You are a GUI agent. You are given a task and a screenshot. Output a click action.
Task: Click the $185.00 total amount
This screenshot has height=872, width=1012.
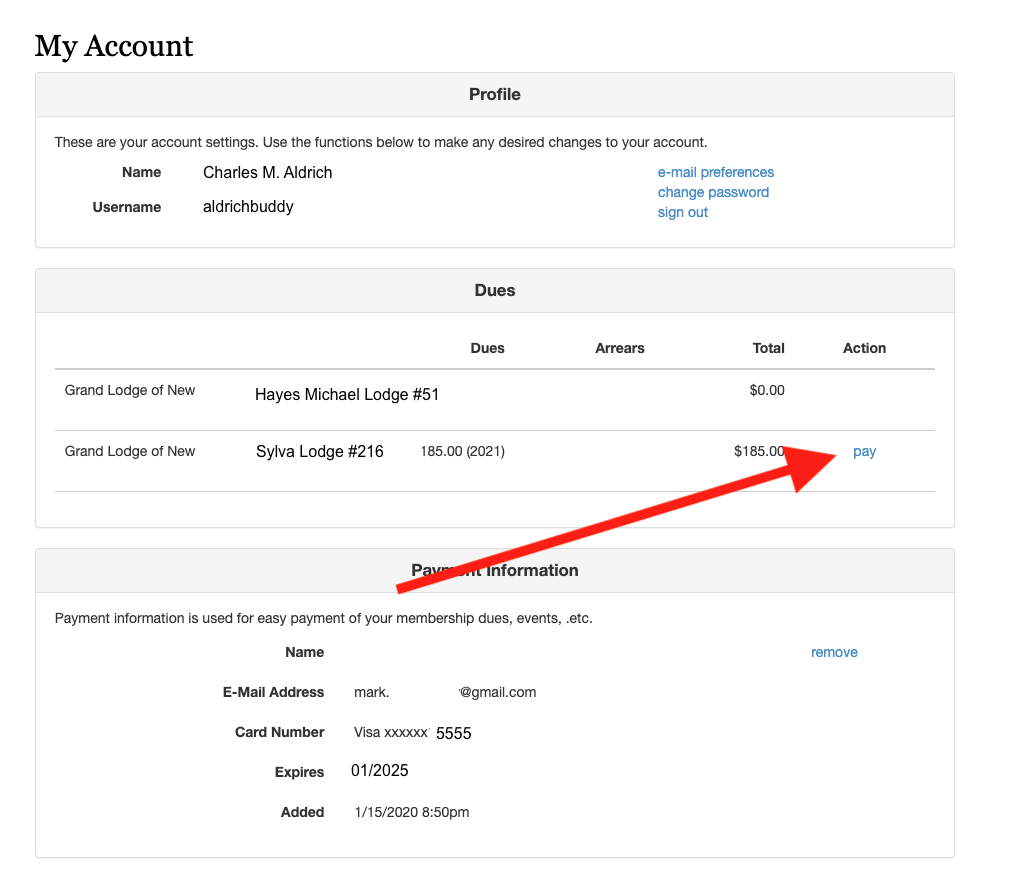[x=758, y=451]
